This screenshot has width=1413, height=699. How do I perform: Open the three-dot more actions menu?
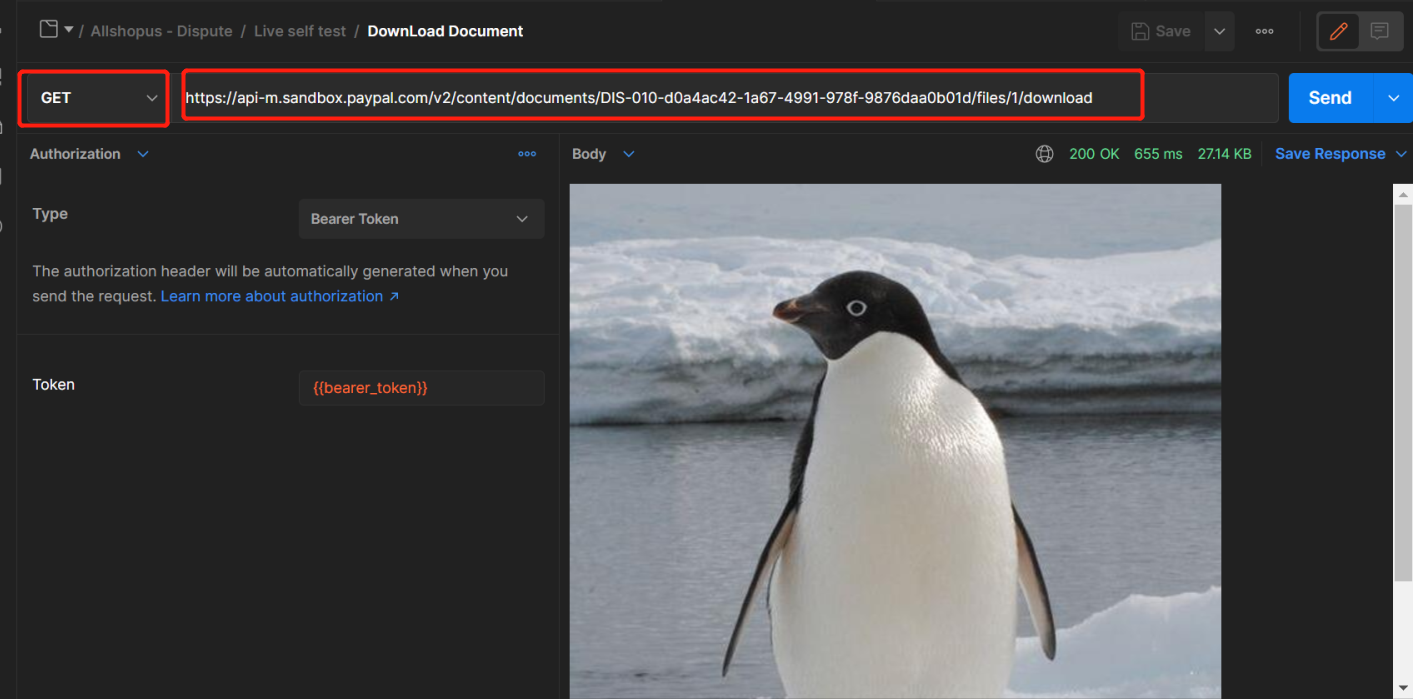1265,31
